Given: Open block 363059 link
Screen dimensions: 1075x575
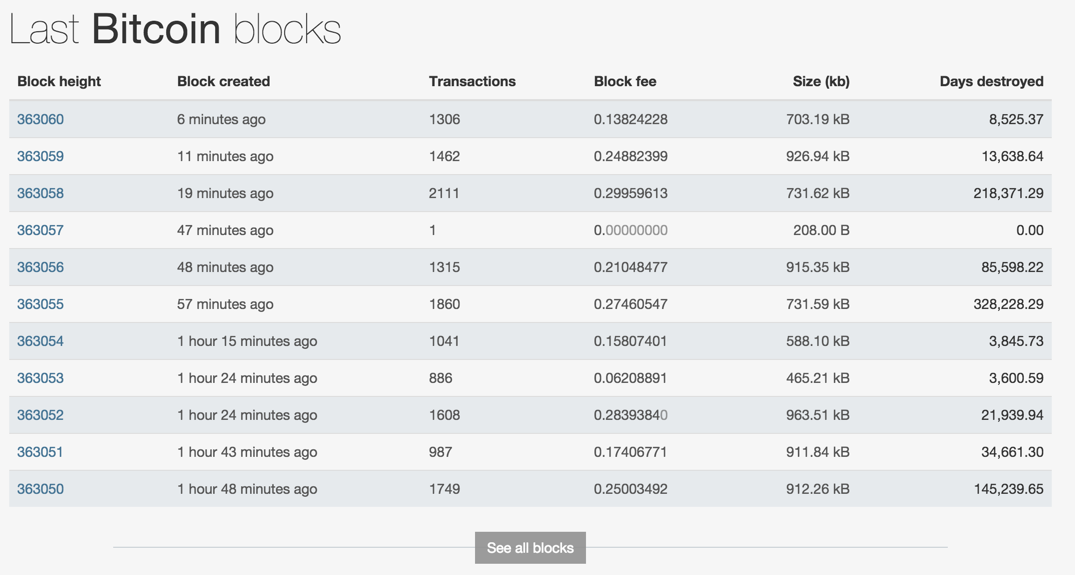Looking at the screenshot, I should coord(40,156).
